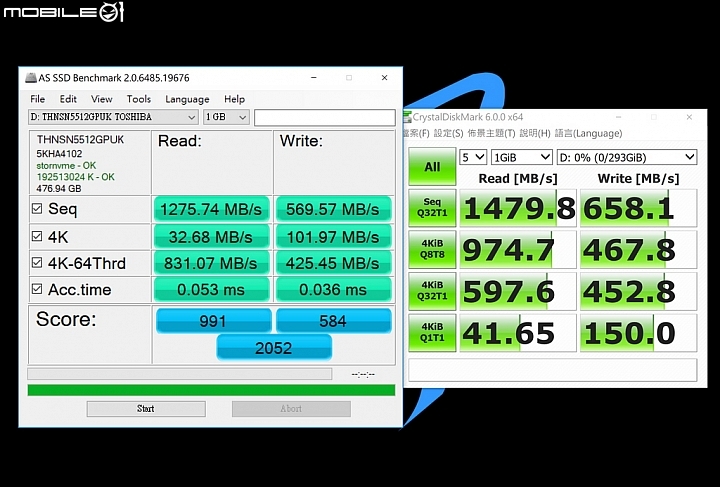Click the empty comment box in CrystalDiskMark
Viewport: 720px width, 487px height.
pyautogui.click(x=552, y=369)
